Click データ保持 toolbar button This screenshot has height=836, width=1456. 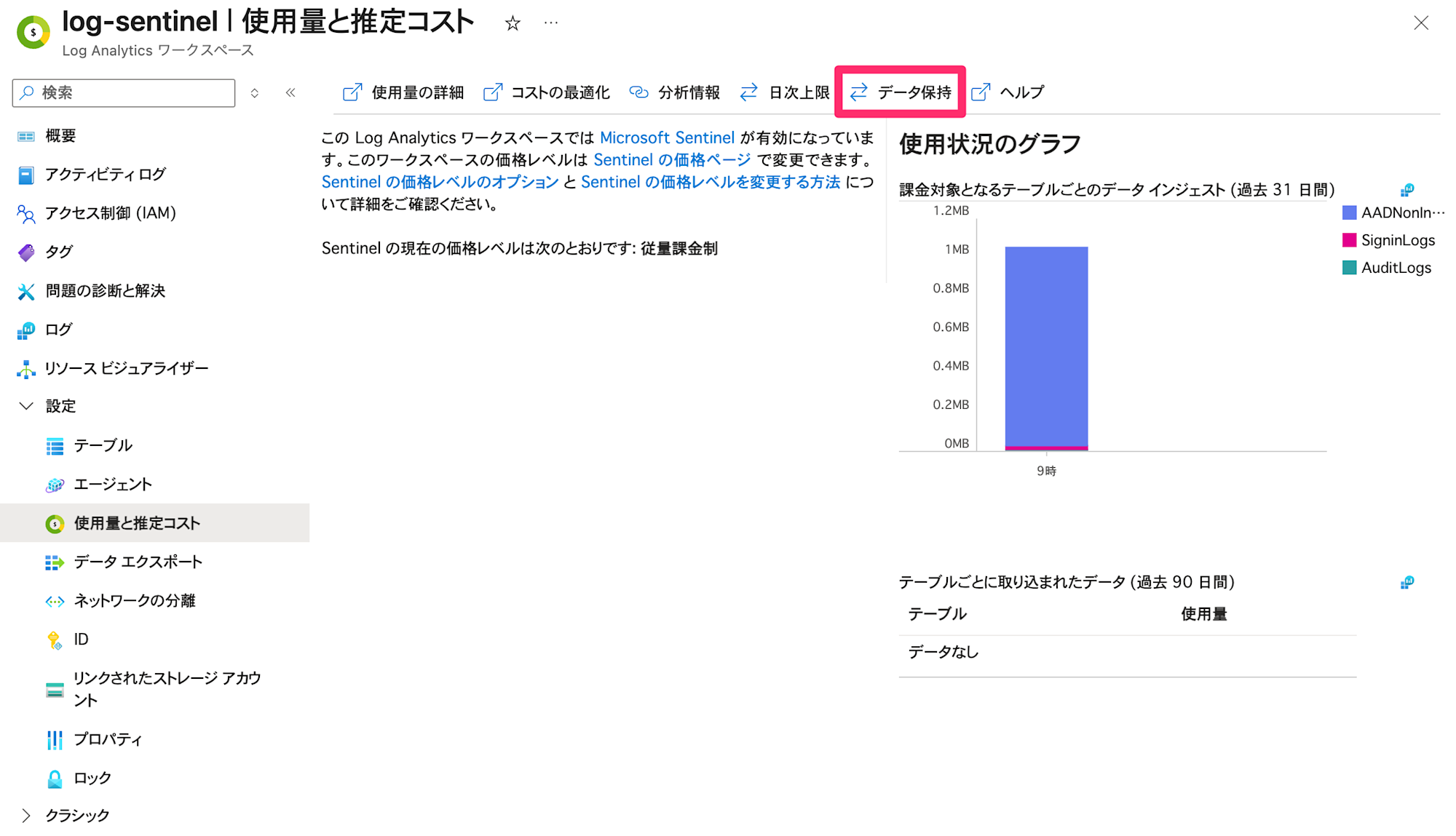coord(901,92)
